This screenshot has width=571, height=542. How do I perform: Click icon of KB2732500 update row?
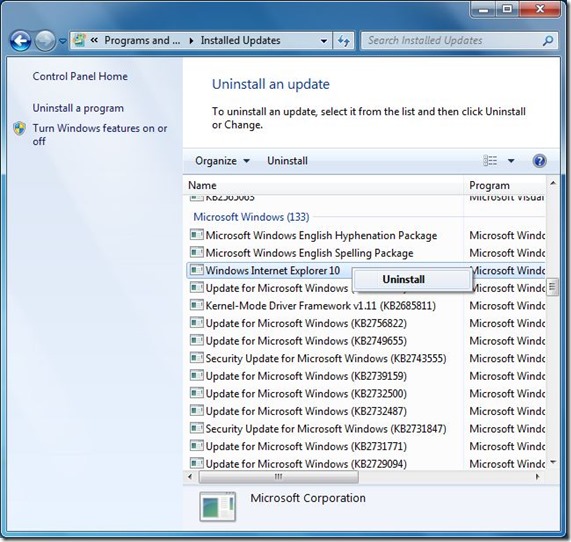(x=197, y=393)
